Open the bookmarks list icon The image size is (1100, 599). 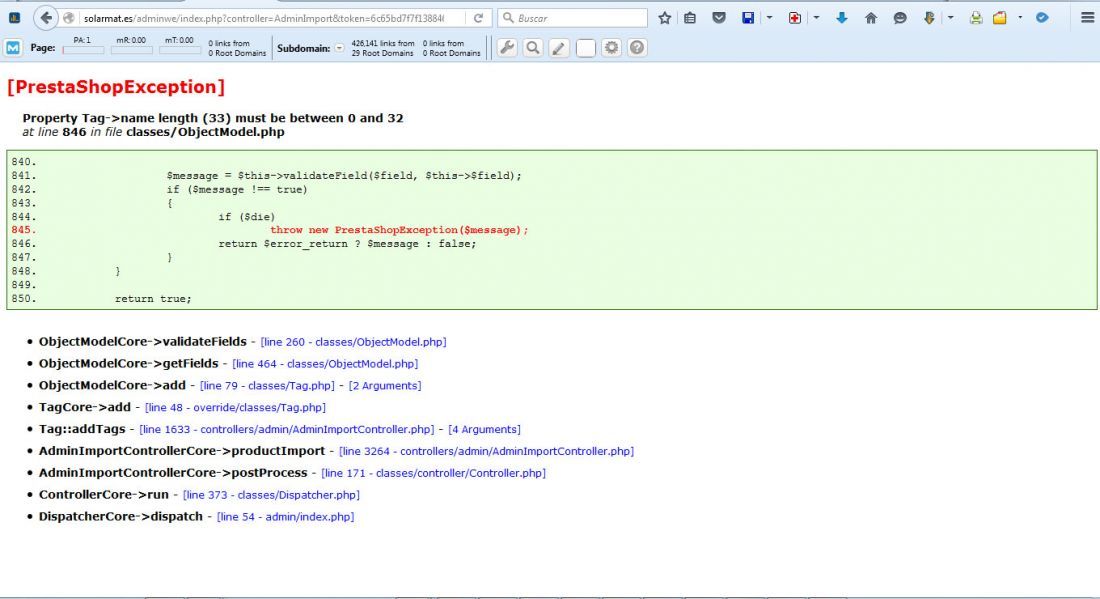coord(690,18)
